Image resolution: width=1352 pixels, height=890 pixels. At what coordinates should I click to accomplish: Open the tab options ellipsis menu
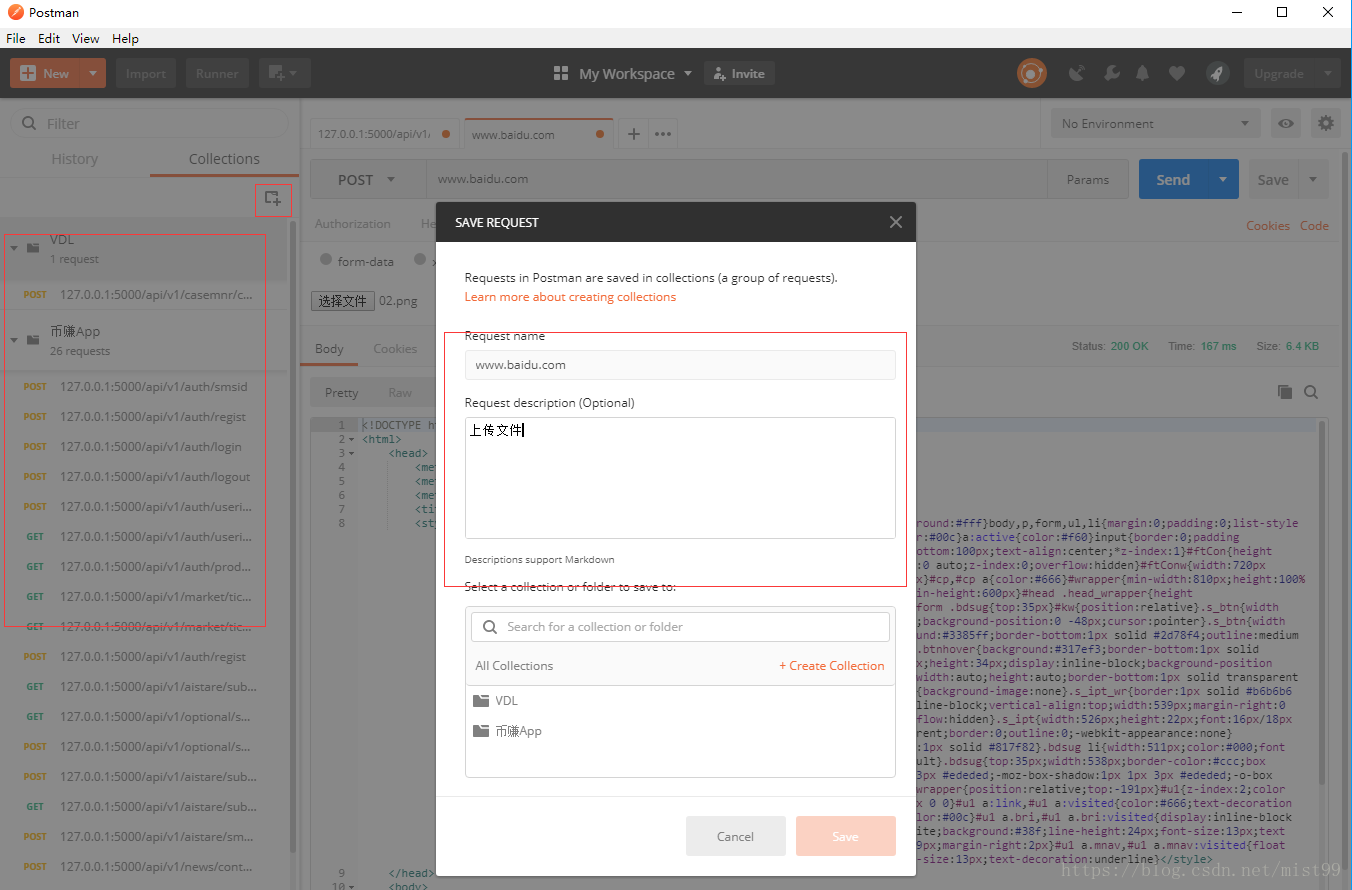(662, 134)
